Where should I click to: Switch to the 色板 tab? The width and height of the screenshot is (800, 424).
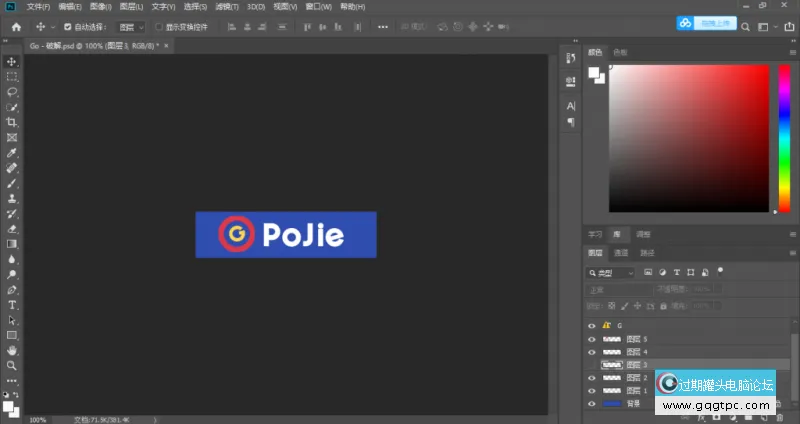point(620,52)
